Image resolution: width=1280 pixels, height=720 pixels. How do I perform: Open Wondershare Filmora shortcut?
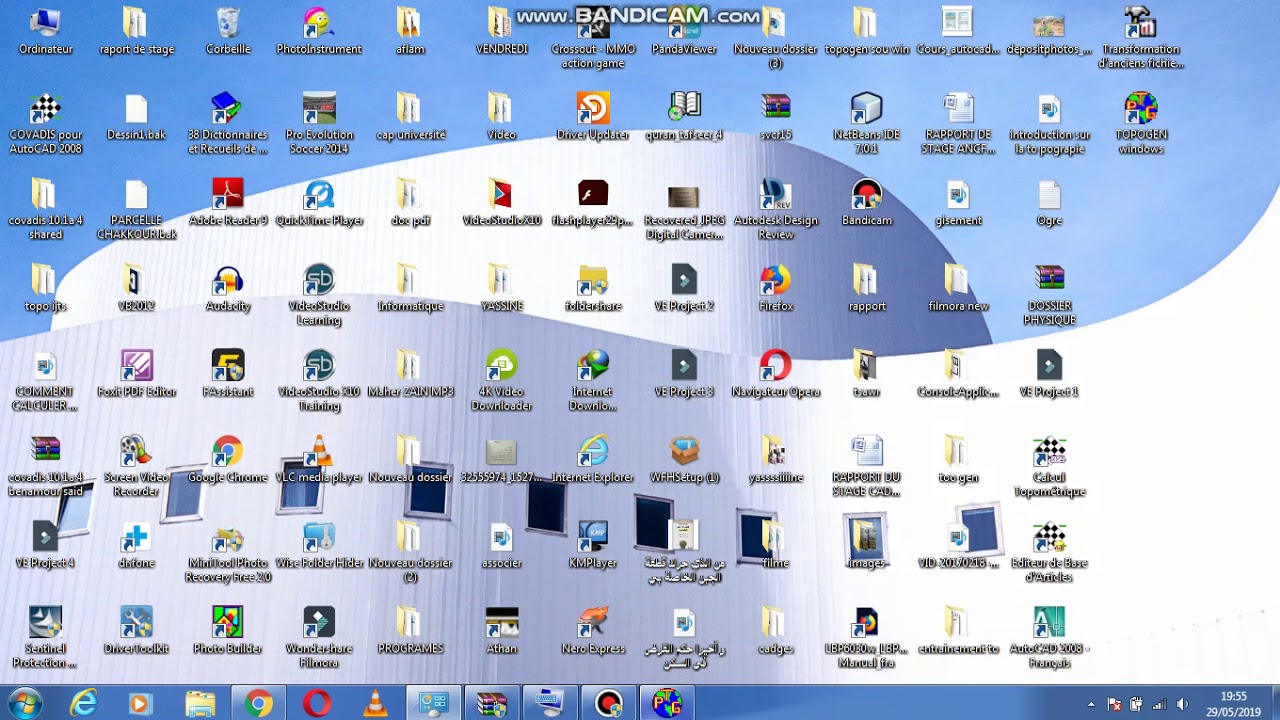(x=319, y=637)
